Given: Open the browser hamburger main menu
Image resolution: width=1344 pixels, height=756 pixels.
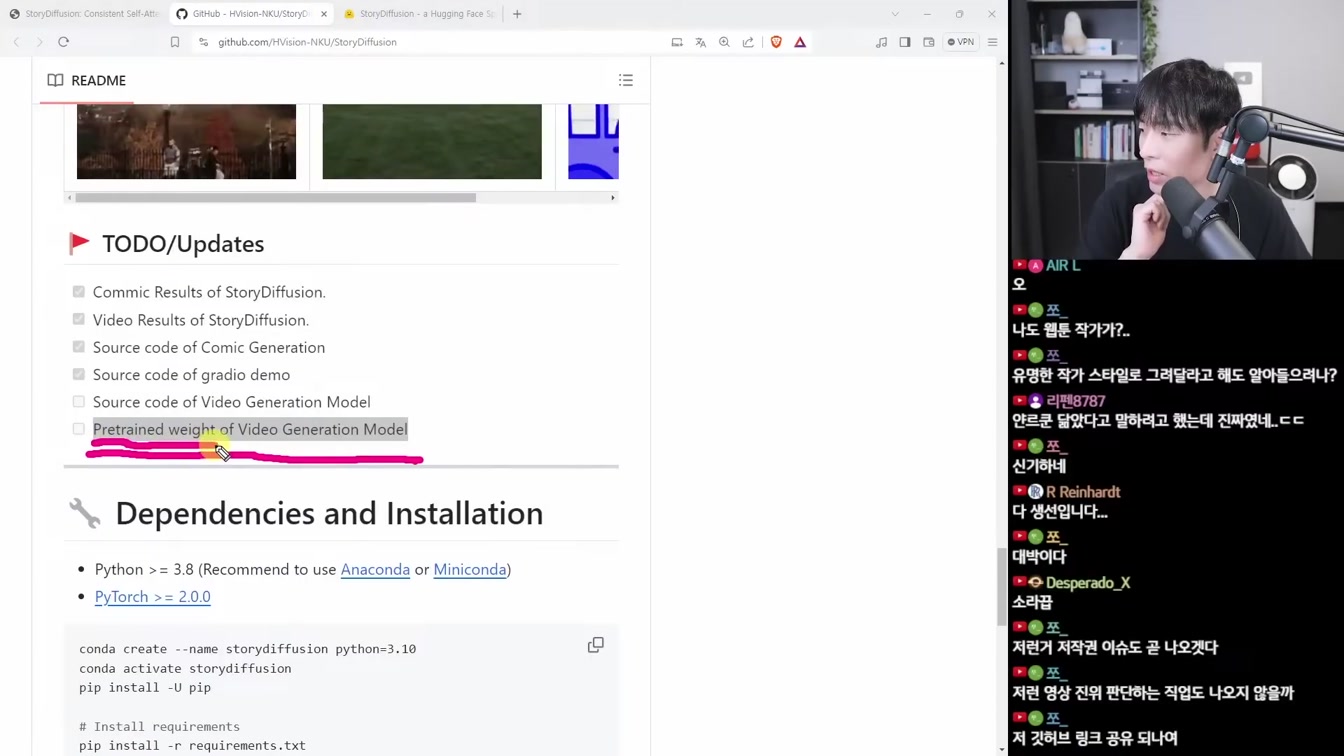Looking at the screenshot, I should click(993, 42).
